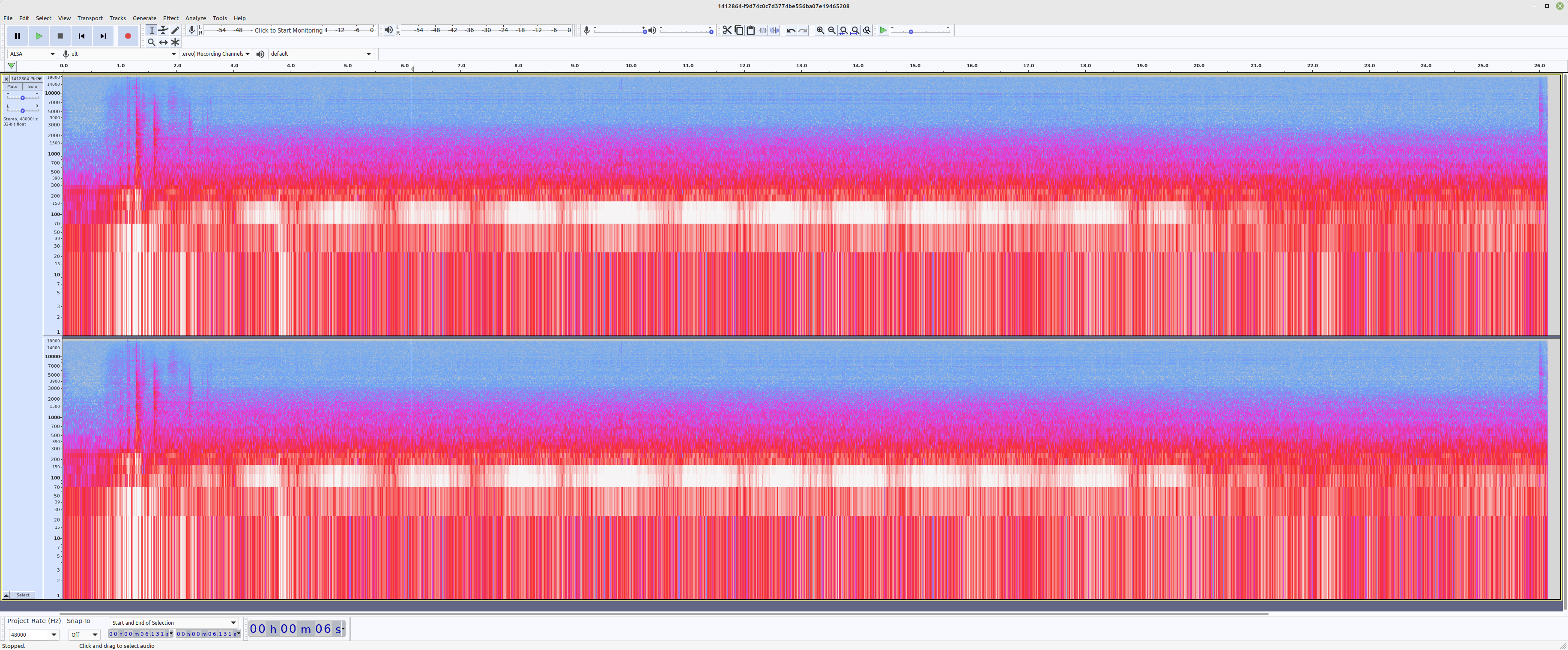Enable the Selection tool
This screenshot has width=1568, height=650.
[x=152, y=30]
